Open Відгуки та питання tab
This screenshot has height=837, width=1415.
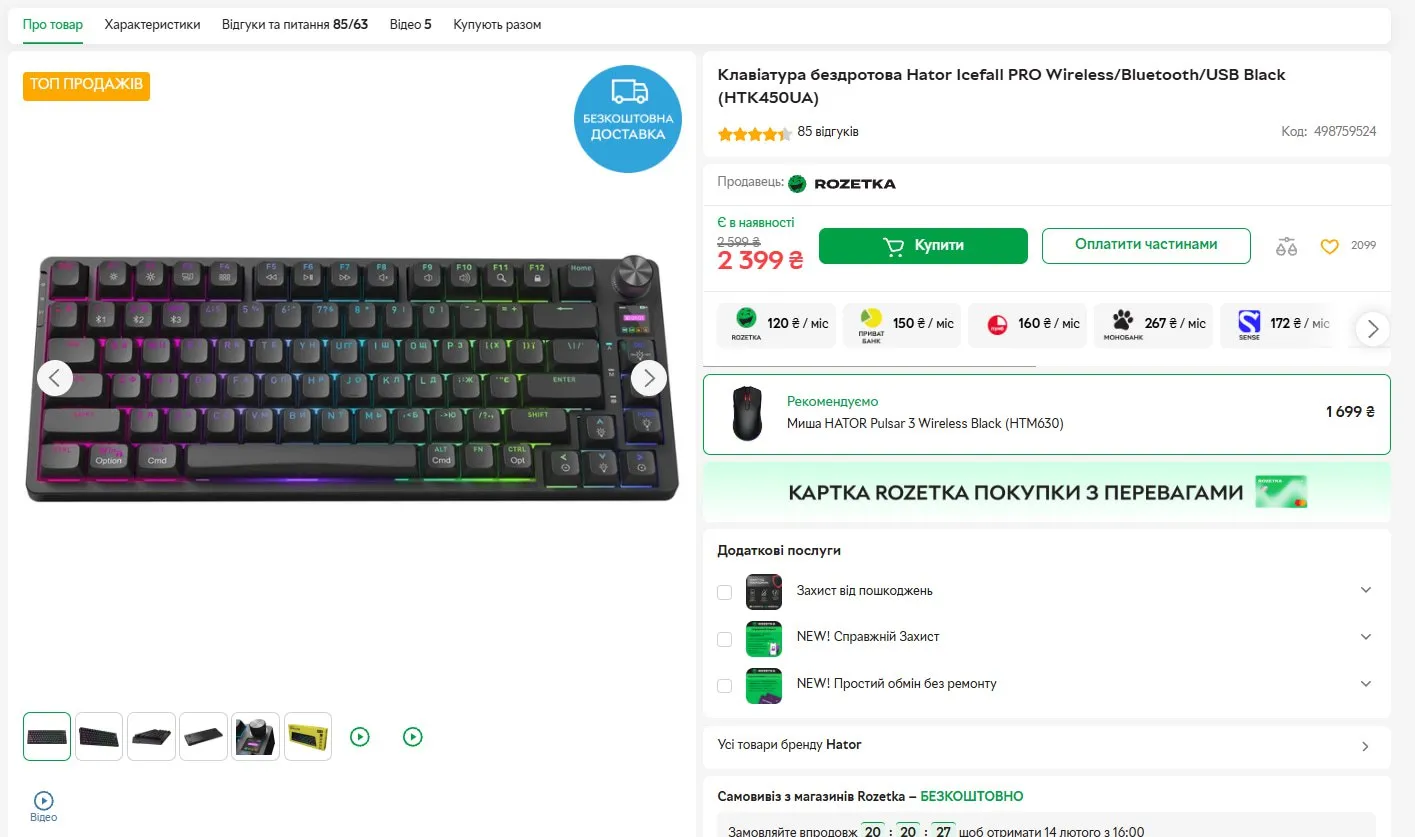(294, 24)
